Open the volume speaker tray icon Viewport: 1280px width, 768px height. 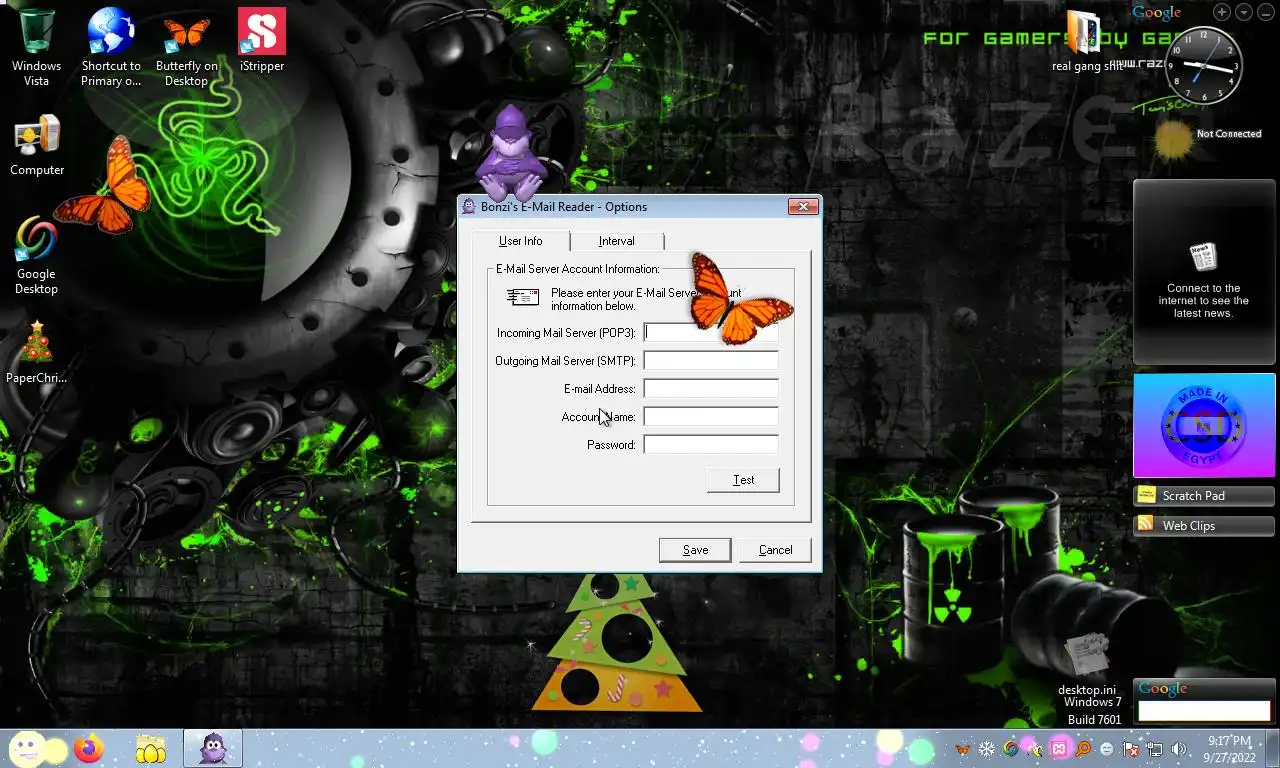tap(1179, 749)
